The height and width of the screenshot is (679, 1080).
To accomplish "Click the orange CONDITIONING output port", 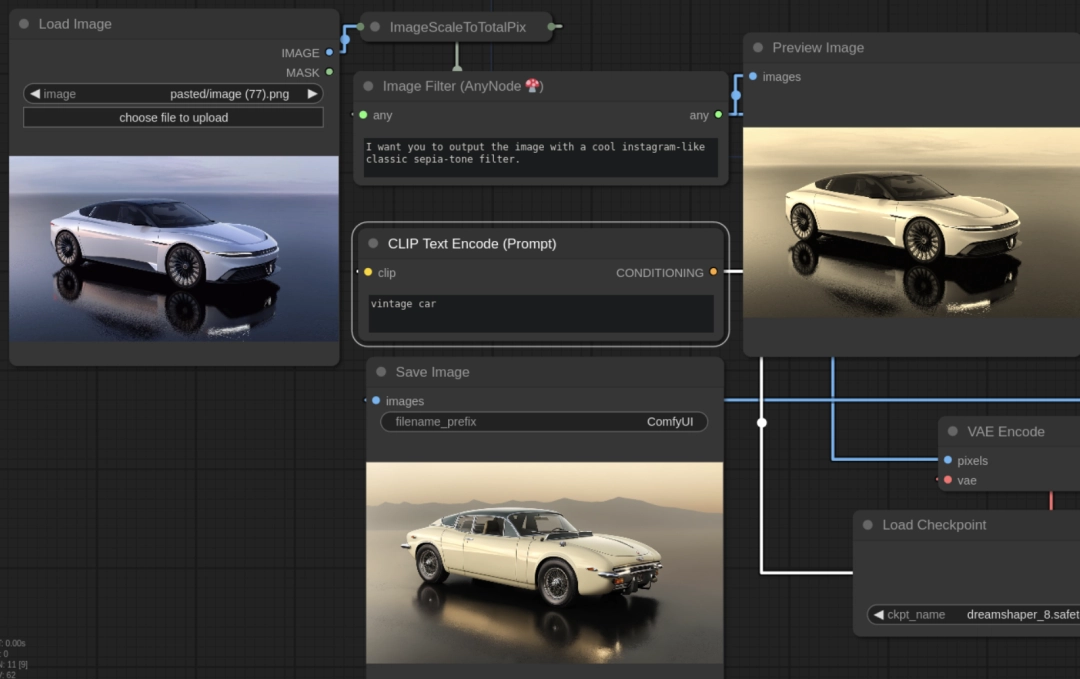I will coord(713,272).
